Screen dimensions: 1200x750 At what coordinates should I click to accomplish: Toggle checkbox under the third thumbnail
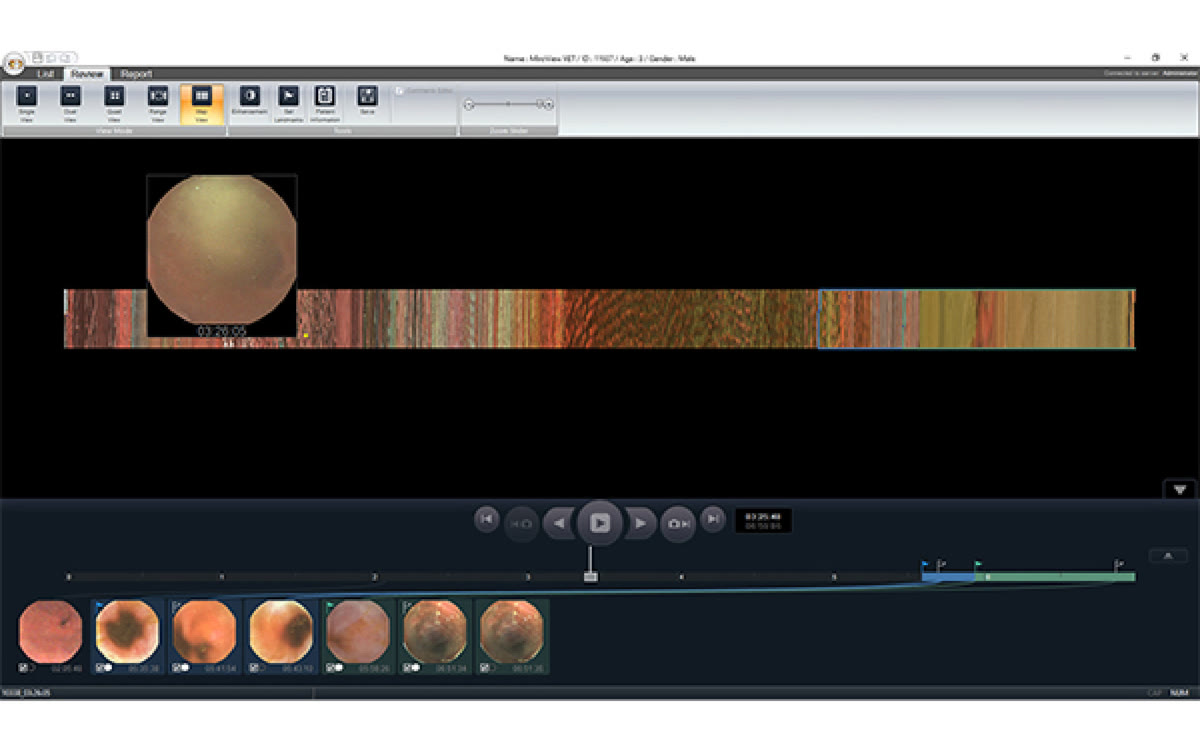pos(177,667)
